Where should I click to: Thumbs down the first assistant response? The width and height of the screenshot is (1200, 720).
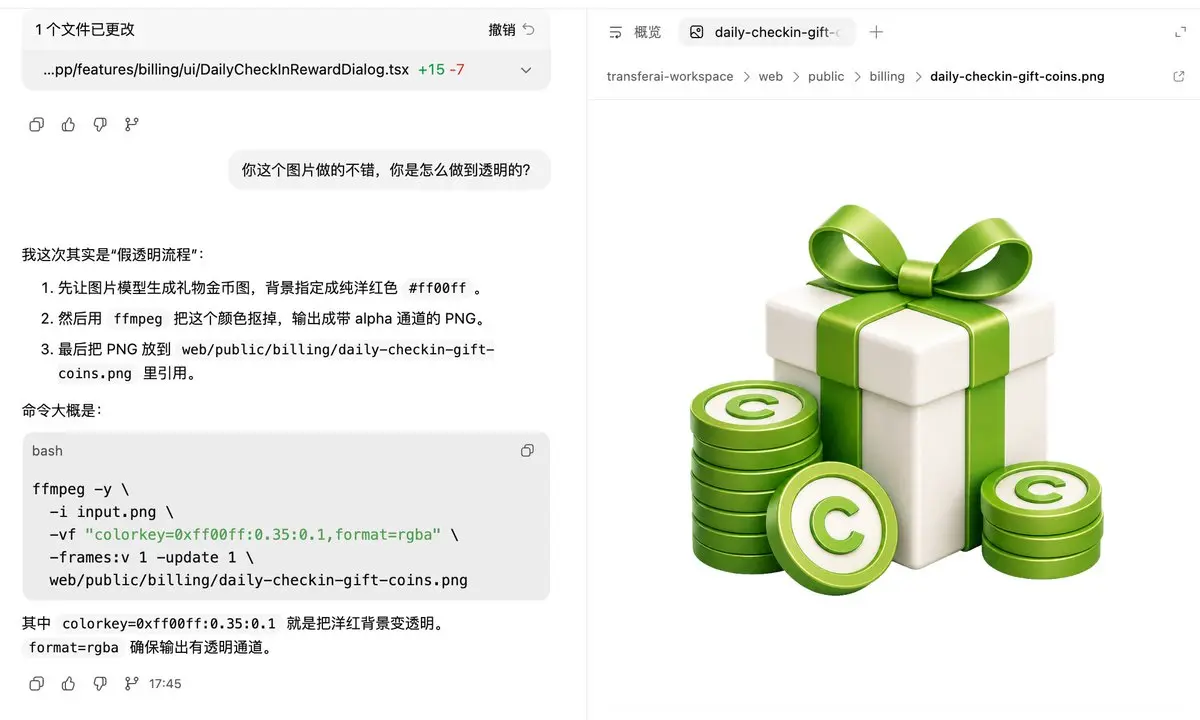point(100,125)
